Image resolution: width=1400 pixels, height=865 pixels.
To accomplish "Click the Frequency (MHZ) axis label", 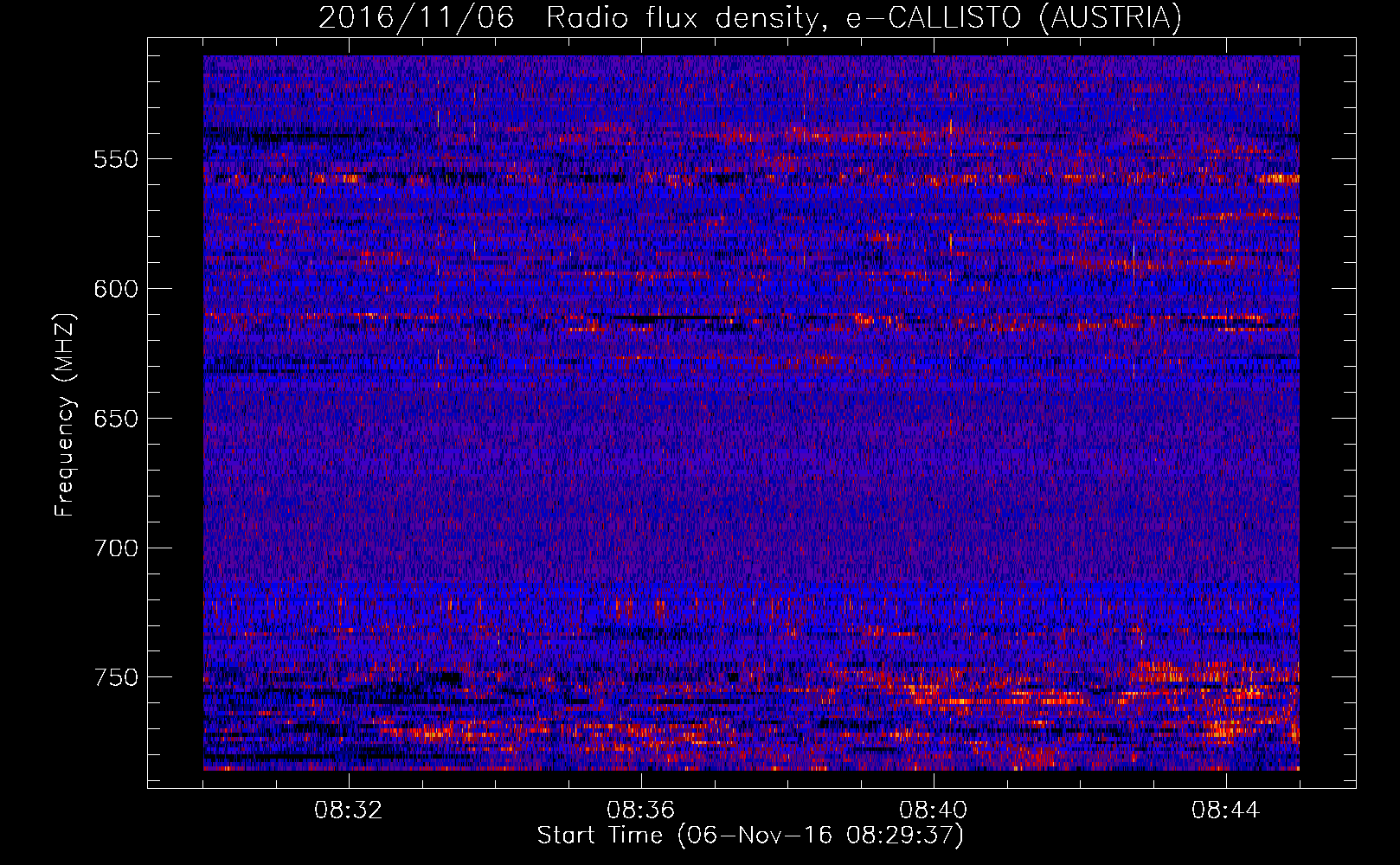I will pyautogui.click(x=65, y=415).
